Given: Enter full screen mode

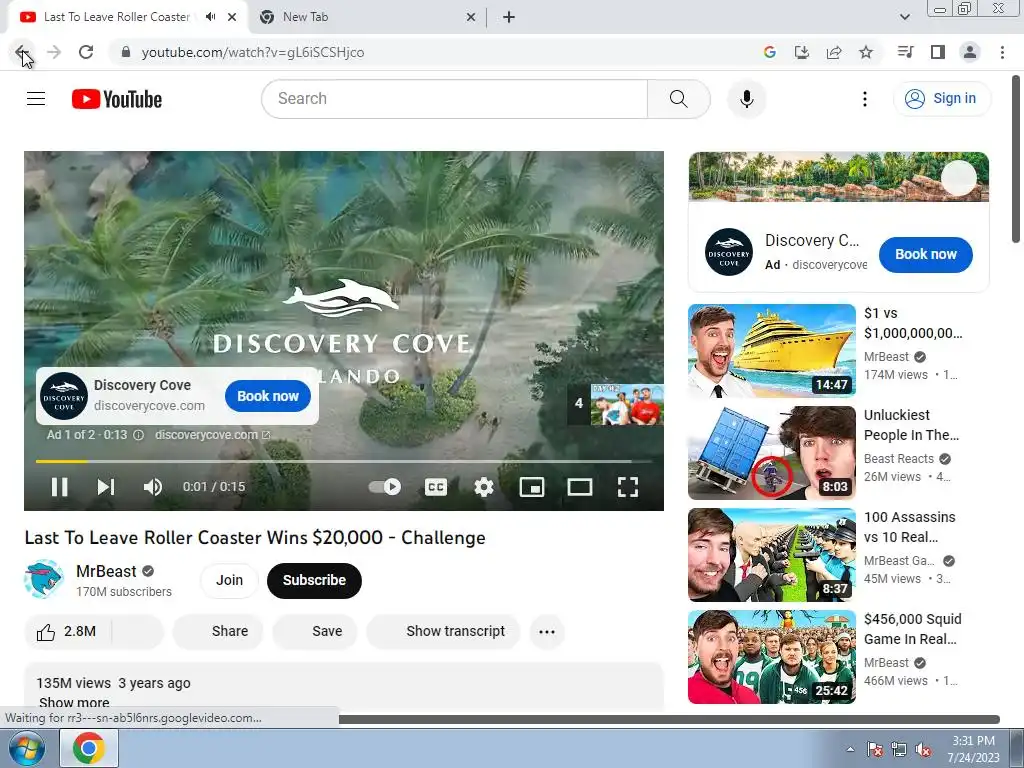Looking at the screenshot, I should 628,487.
